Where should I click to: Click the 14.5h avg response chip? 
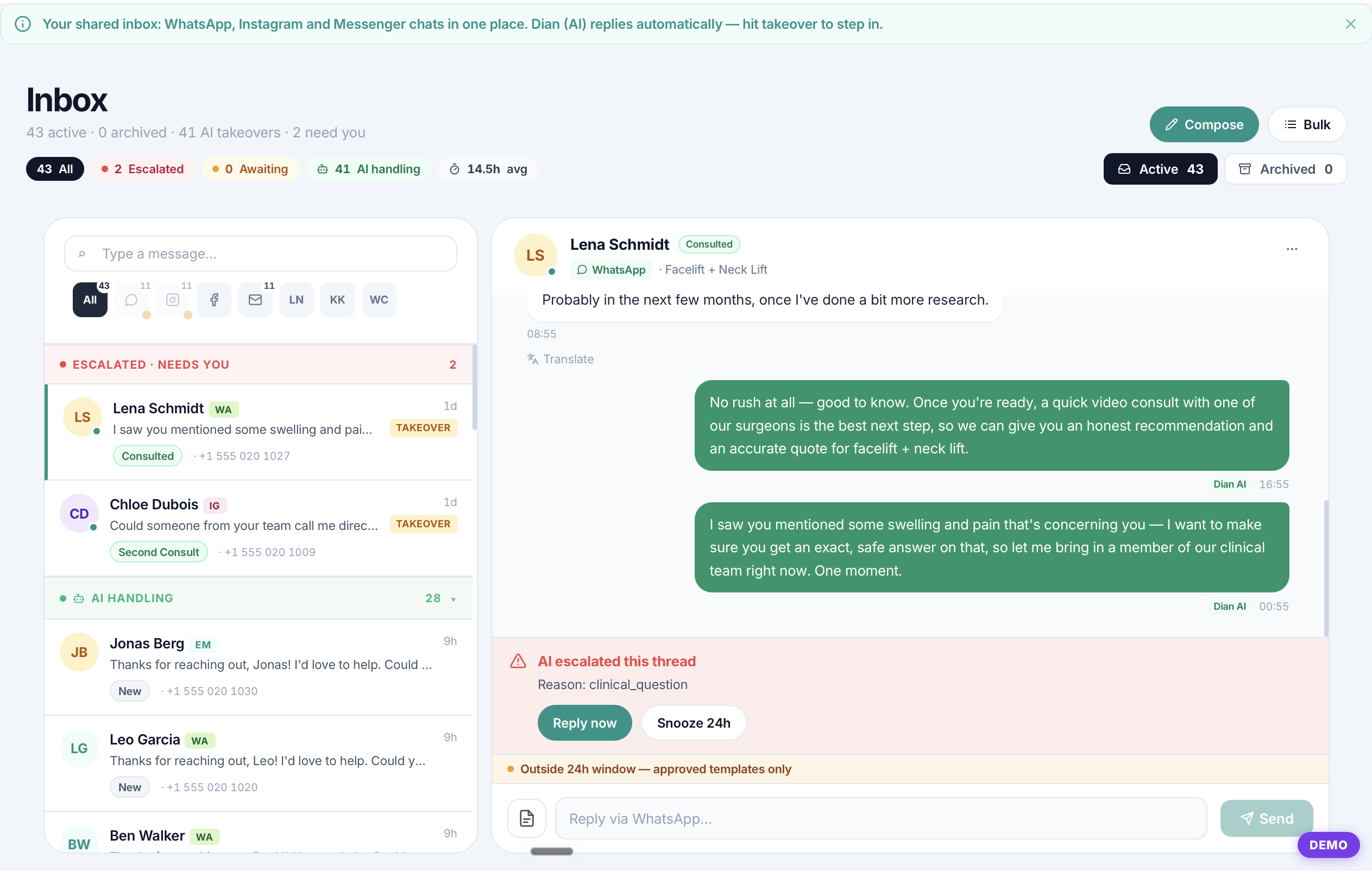[488, 169]
